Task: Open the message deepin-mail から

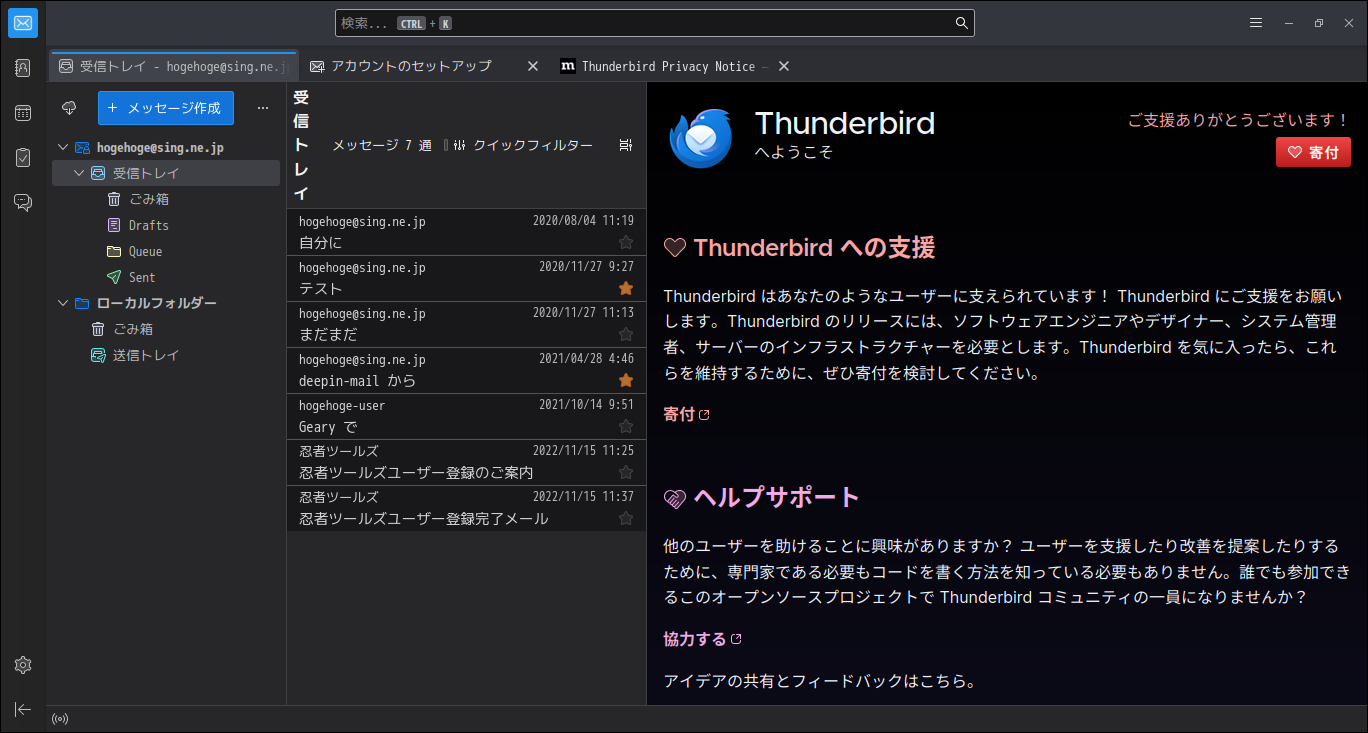Action: coord(466,370)
